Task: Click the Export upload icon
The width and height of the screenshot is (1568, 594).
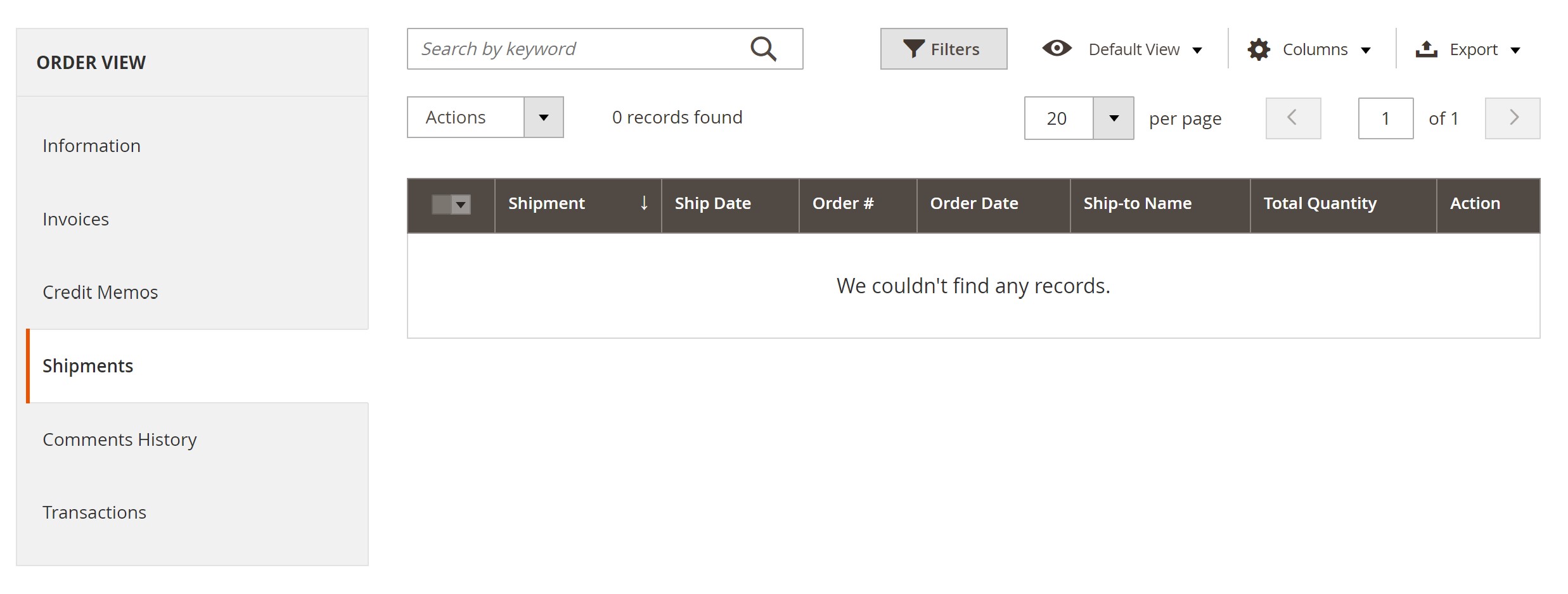Action: click(x=1426, y=49)
